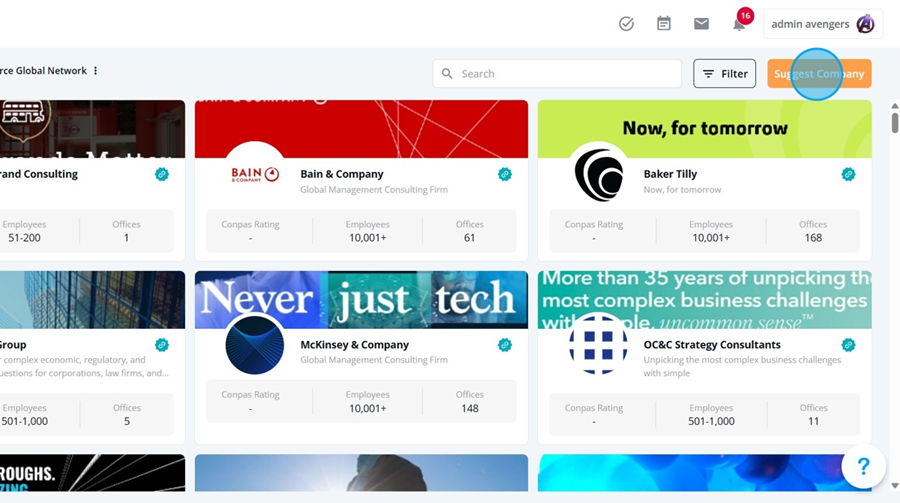The height and width of the screenshot is (503, 900).
Task: Click the vertical scrollbar thumb
Action: tap(895, 123)
